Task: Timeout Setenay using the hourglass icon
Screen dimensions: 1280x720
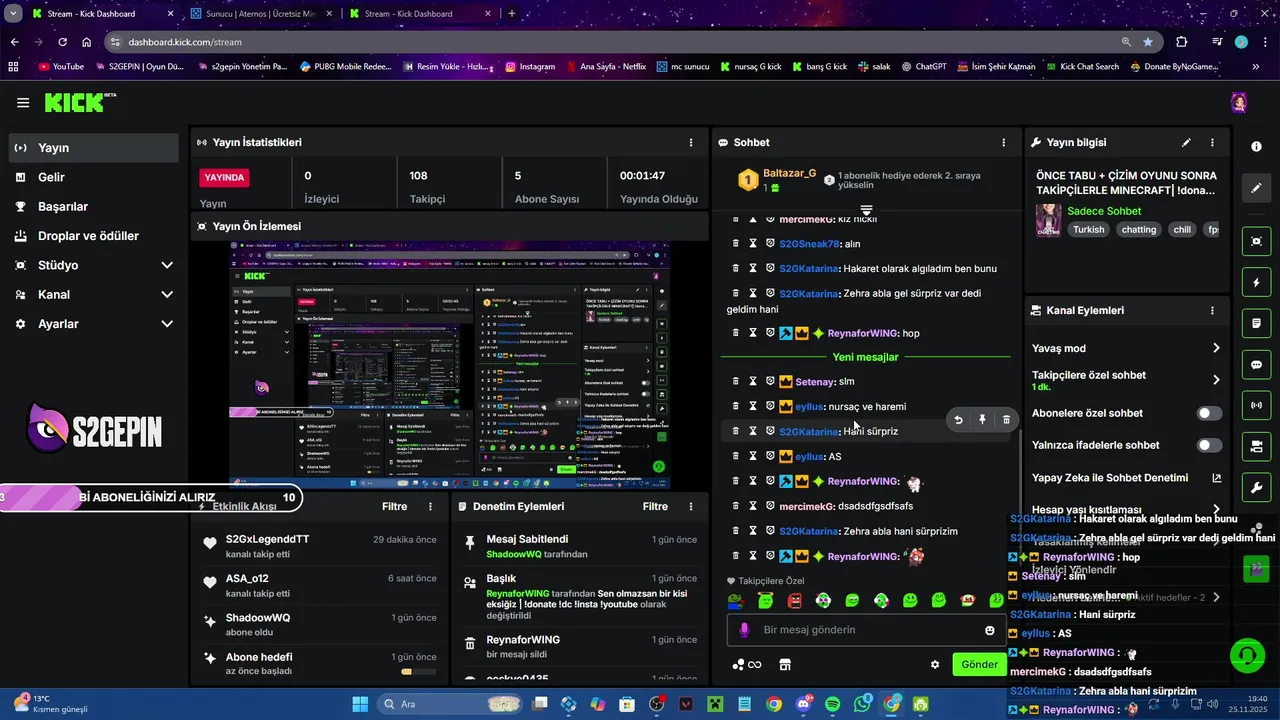Action: point(753,381)
